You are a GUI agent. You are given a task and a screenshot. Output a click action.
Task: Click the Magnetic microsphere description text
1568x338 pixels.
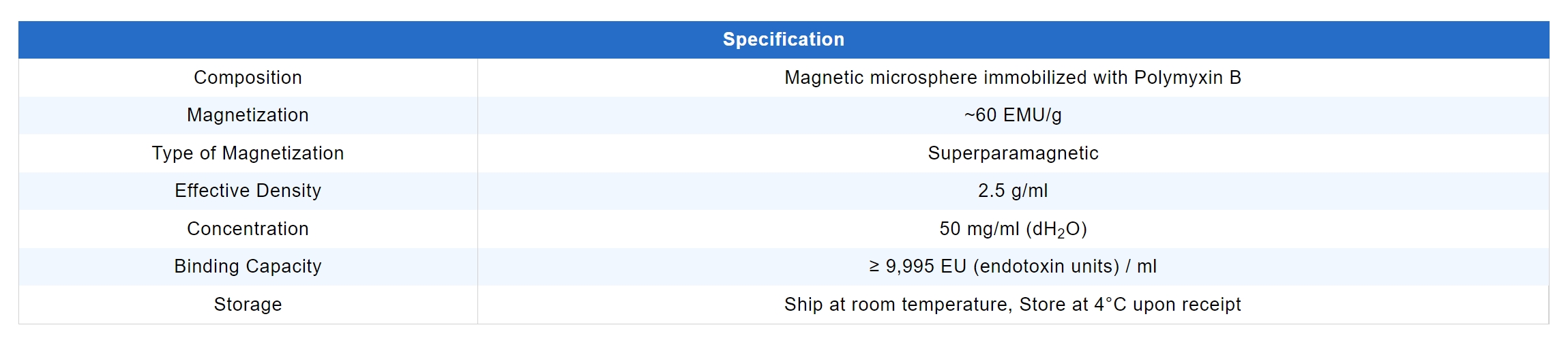tap(1012, 78)
